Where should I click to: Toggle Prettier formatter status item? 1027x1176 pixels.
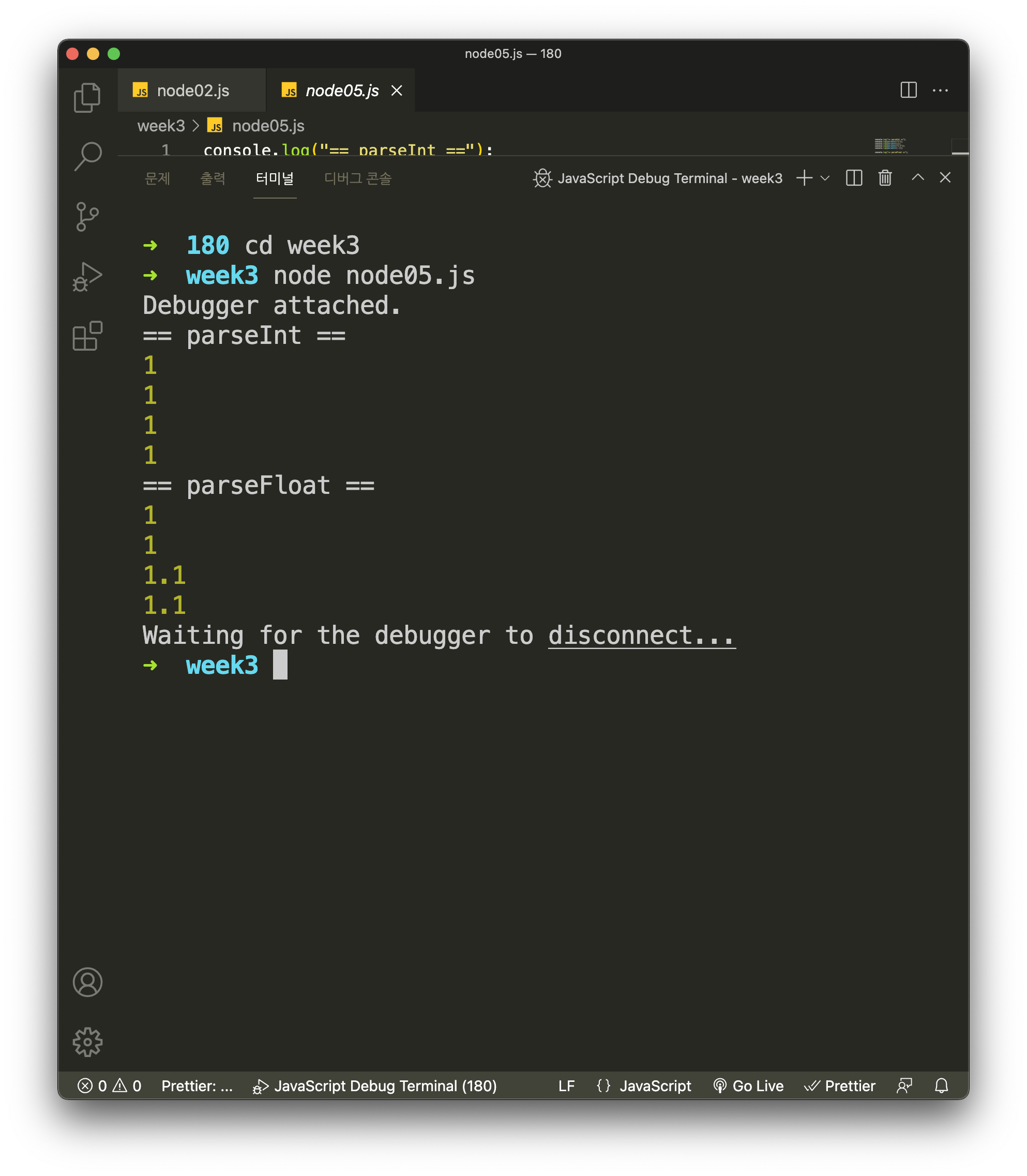coord(840,1086)
